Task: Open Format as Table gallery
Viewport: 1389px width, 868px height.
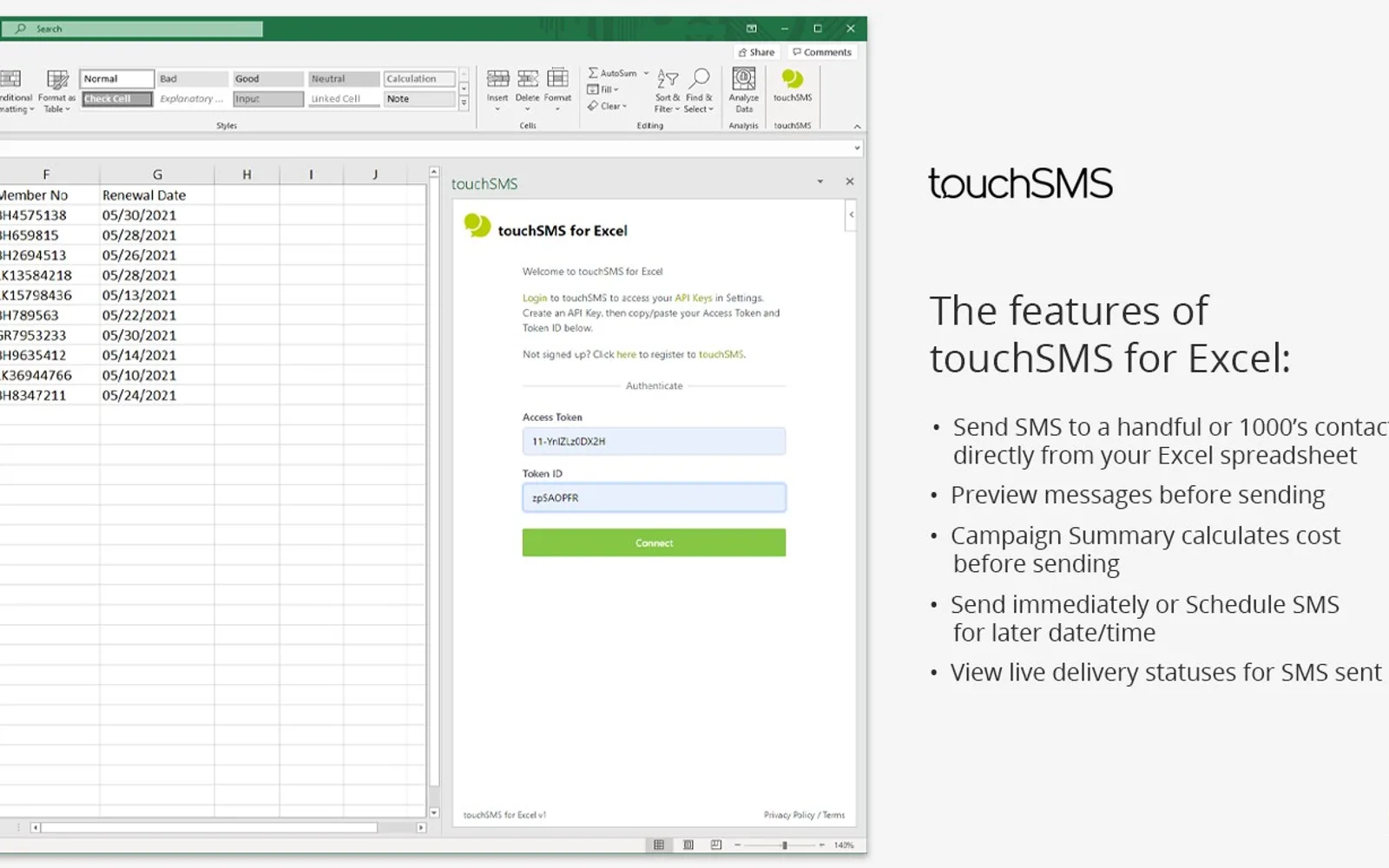Action: (57, 91)
